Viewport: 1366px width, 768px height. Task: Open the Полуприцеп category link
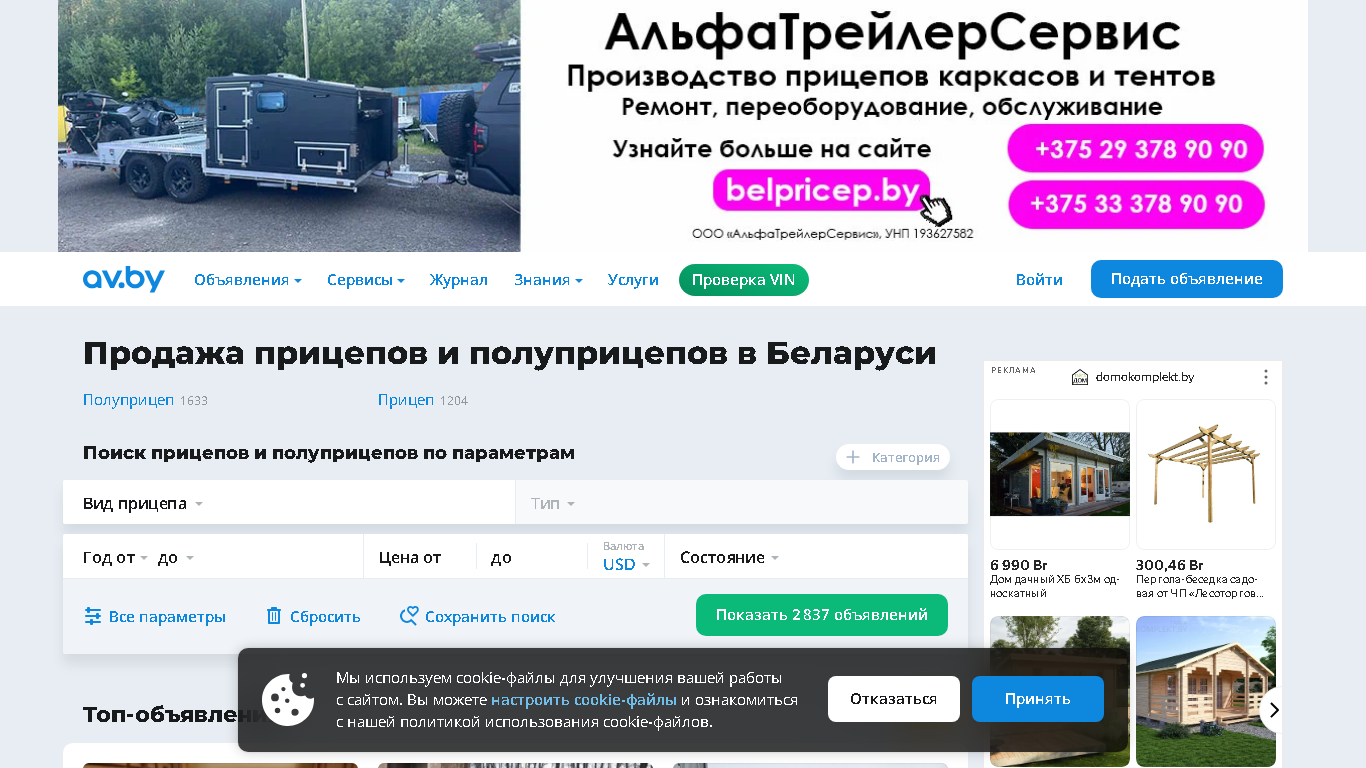tap(129, 400)
